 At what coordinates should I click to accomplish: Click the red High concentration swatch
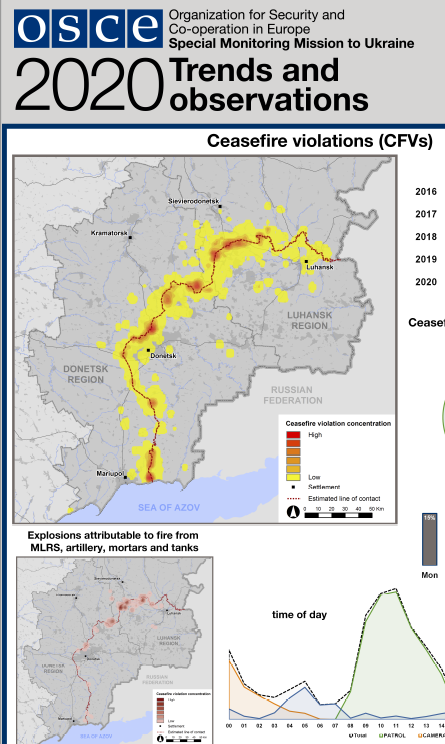point(293,435)
